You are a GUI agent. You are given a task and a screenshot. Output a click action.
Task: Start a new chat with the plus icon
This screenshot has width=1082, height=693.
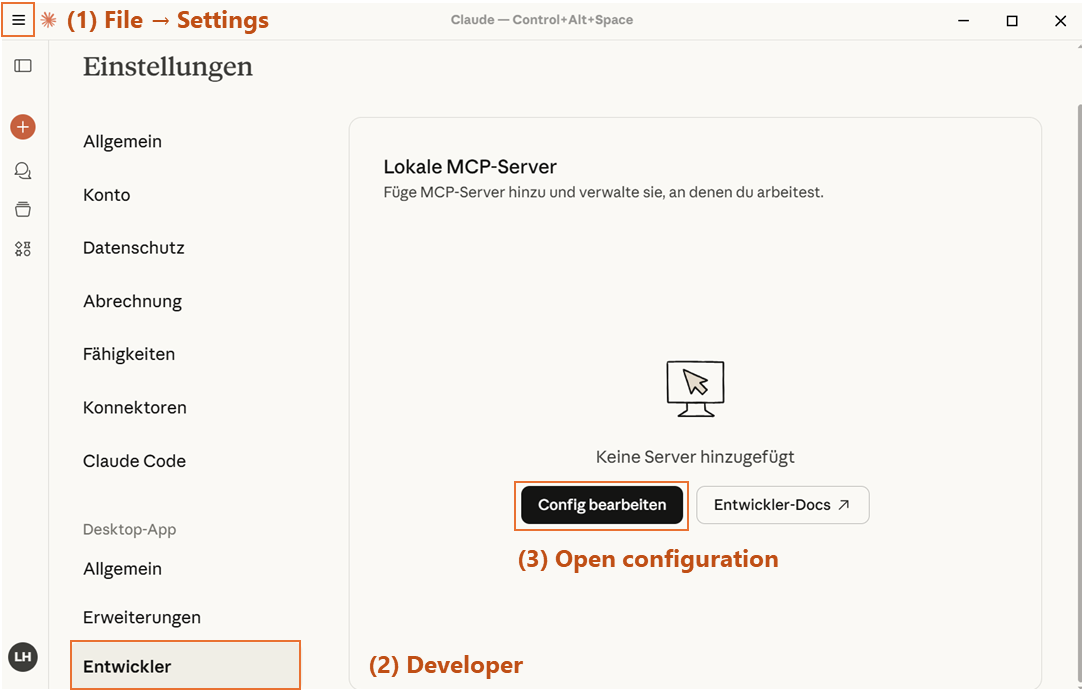pyautogui.click(x=23, y=127)
